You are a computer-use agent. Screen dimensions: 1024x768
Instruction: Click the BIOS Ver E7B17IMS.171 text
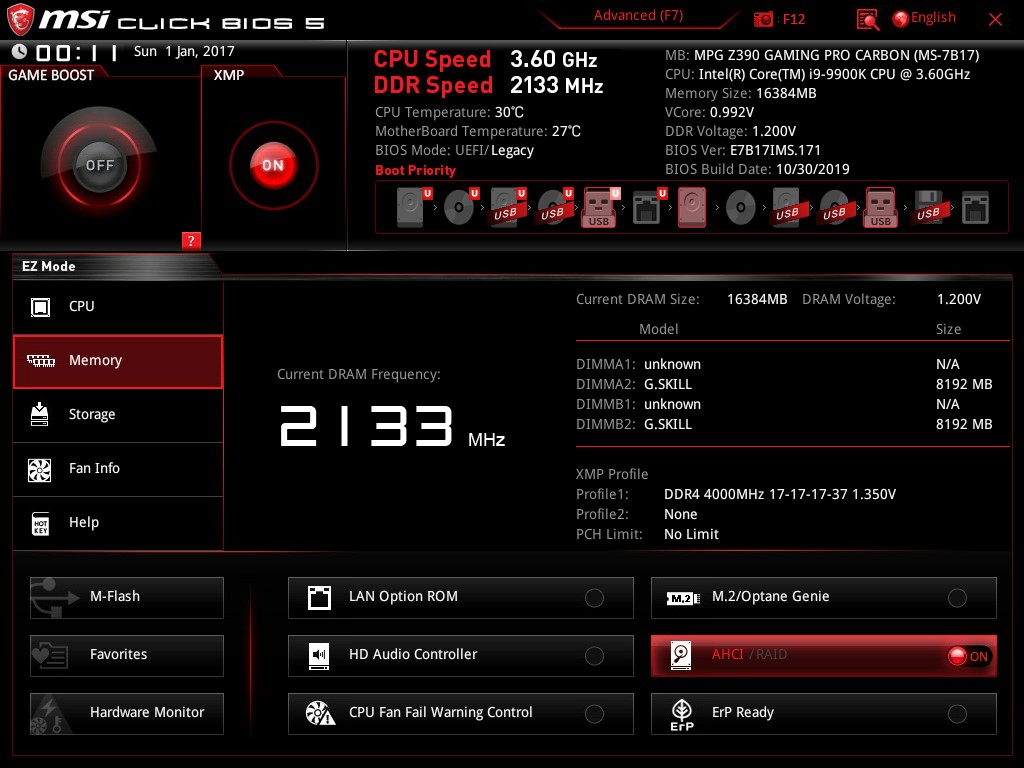coord(743,150)
